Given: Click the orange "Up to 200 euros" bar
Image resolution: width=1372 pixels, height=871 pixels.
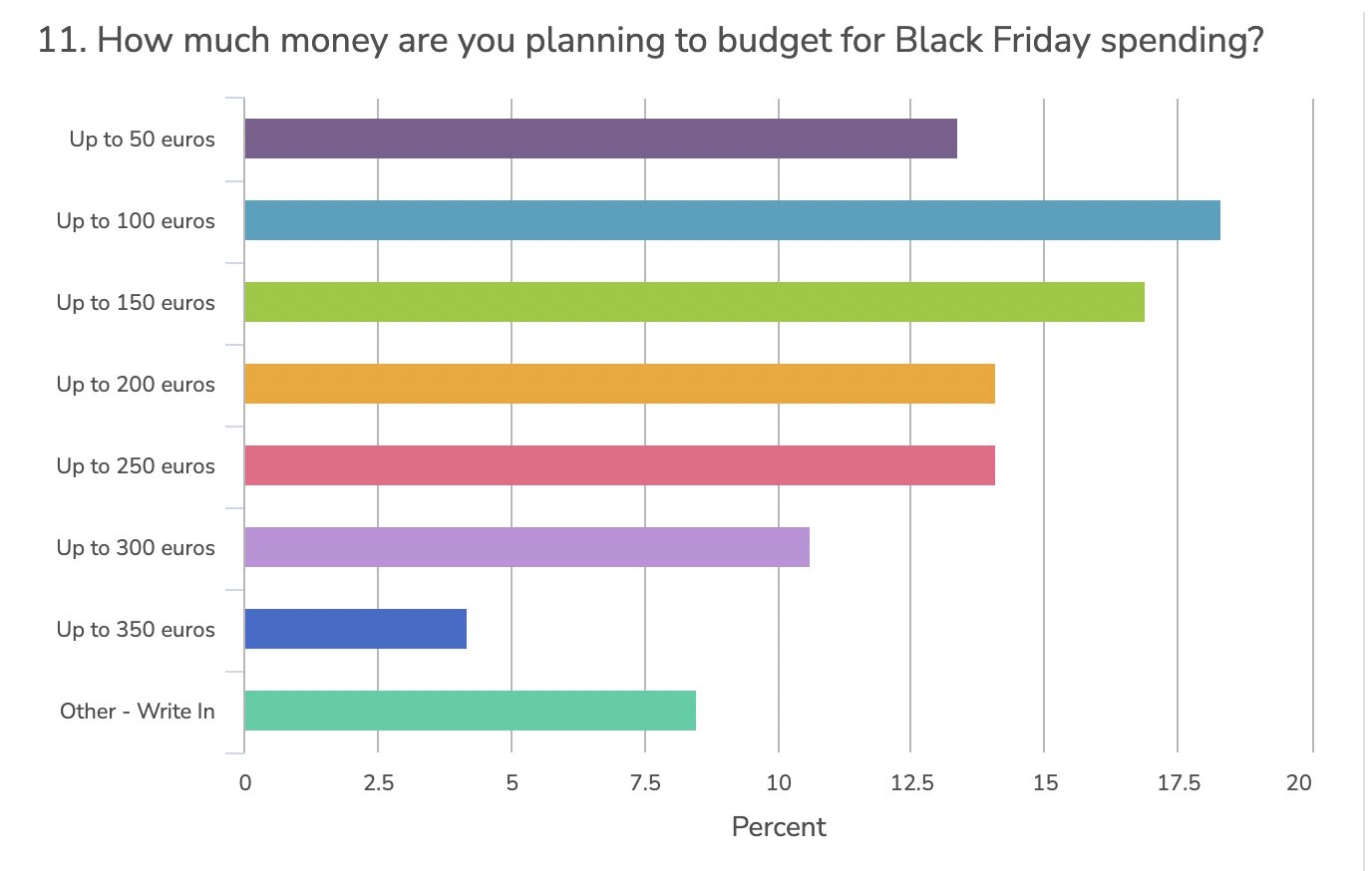Looking at the screenshot, I should pos(619,384).
